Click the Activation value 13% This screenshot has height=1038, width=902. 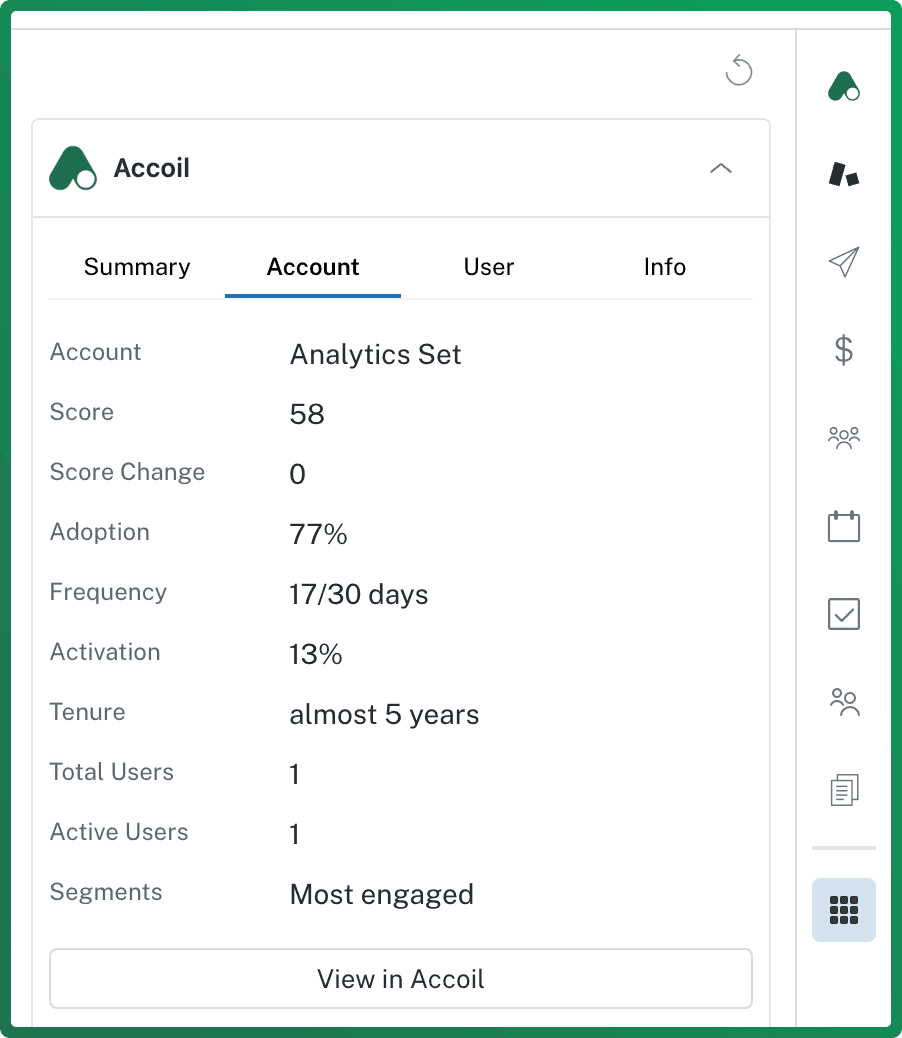(x=316, y=654)
